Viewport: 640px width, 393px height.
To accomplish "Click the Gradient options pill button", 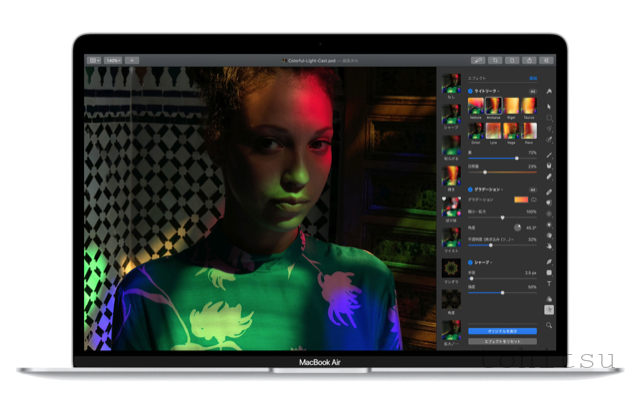I will click(533, 190).
